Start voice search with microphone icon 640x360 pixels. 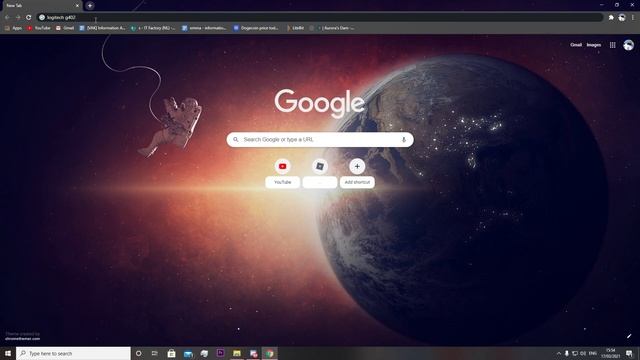[404, 140]
